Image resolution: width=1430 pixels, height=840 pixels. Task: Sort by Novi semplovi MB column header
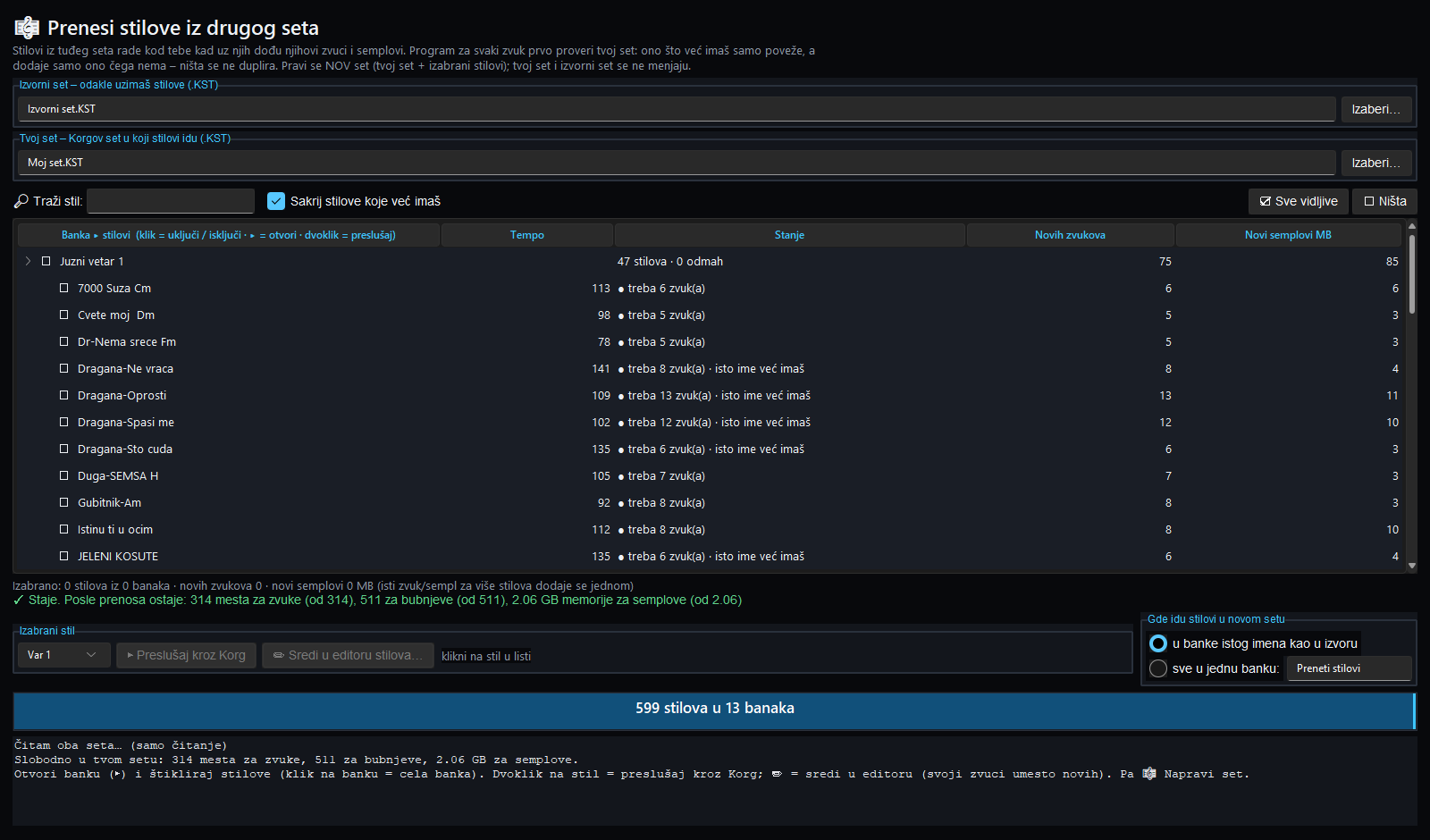click(1288, 235)
